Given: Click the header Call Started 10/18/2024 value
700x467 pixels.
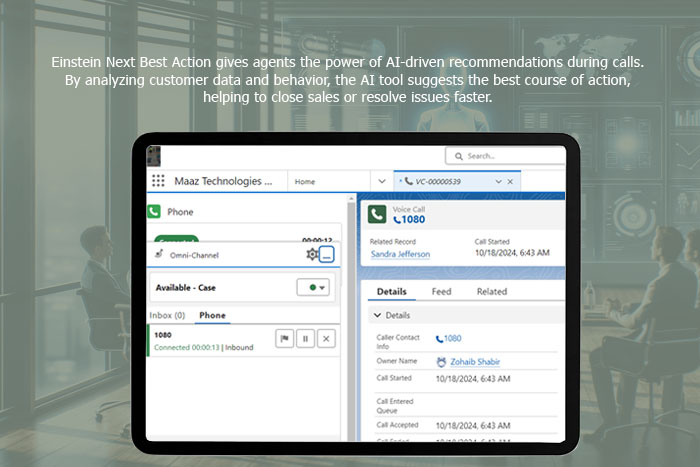Looking at the screenshot, I should [512, 253].
